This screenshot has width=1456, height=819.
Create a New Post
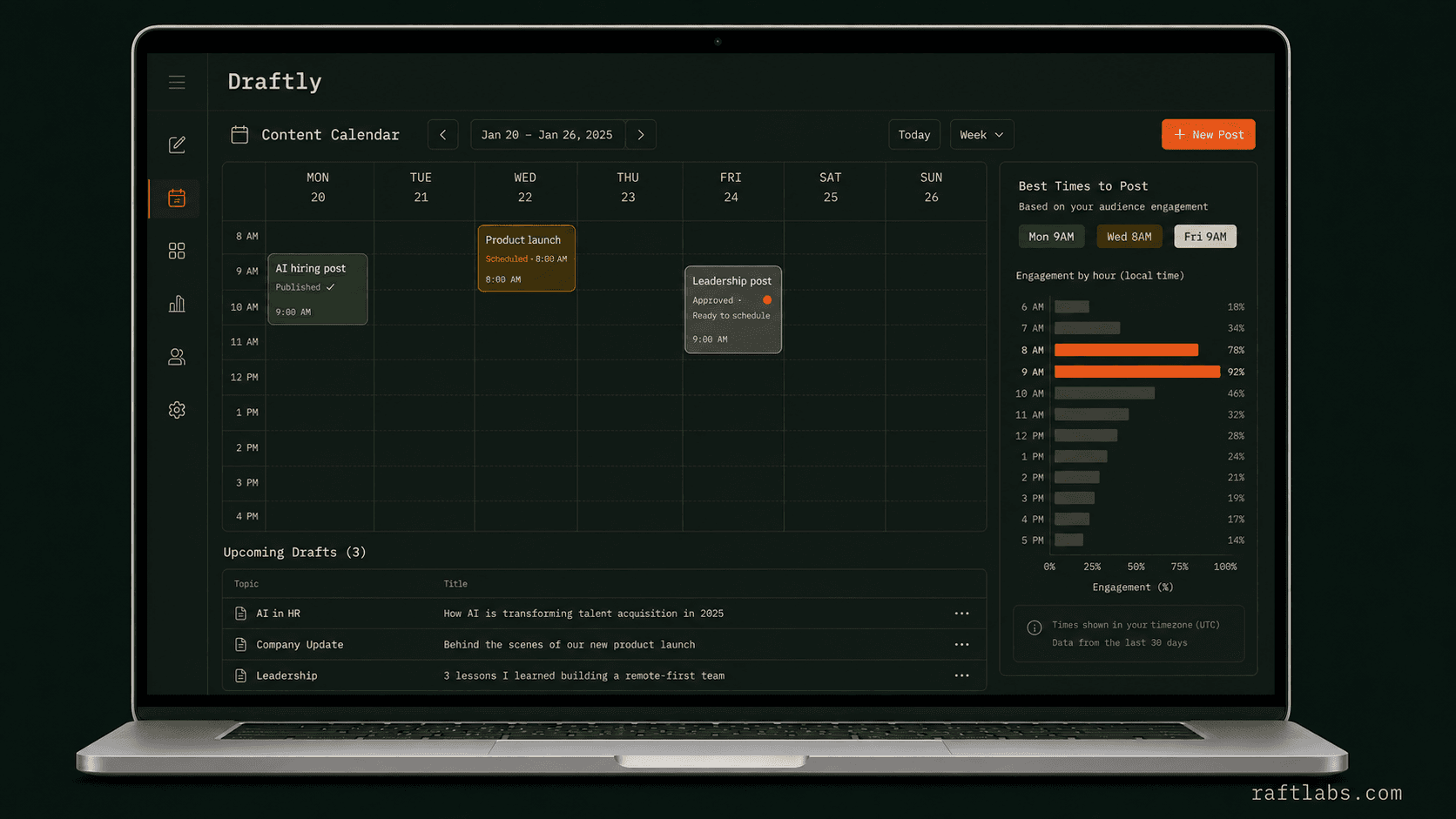click(1209, 135)
